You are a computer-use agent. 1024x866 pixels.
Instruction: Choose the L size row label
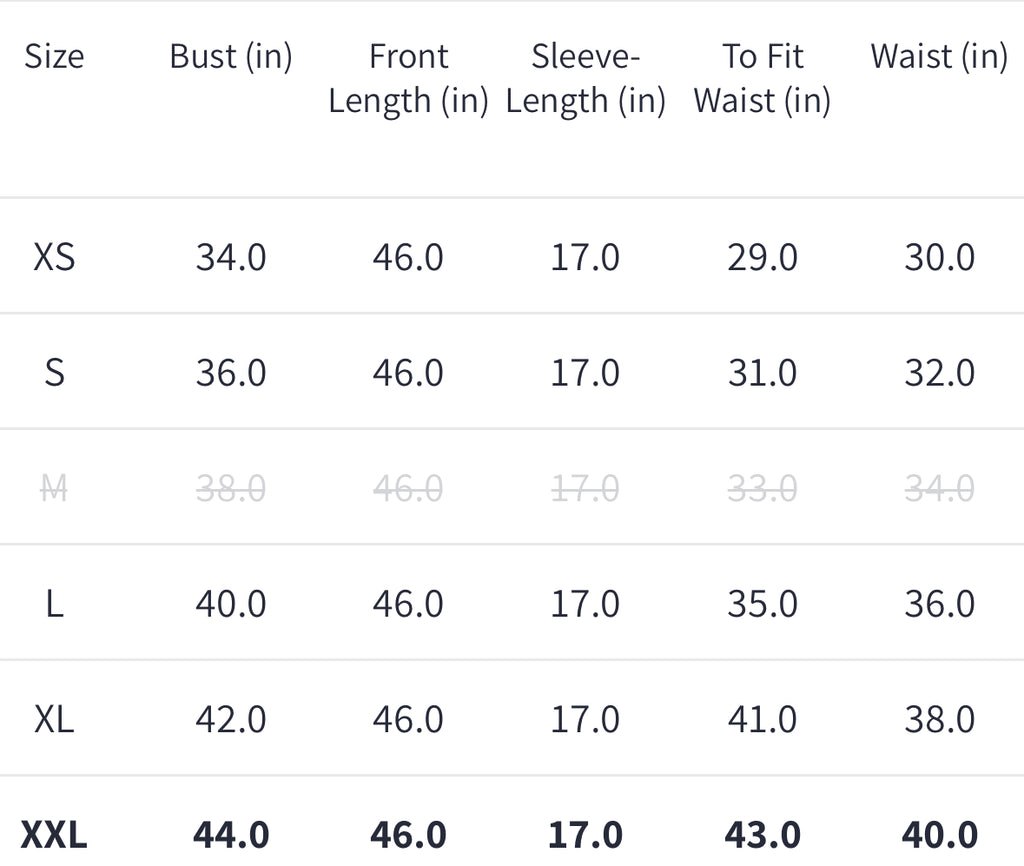[54, 603]
